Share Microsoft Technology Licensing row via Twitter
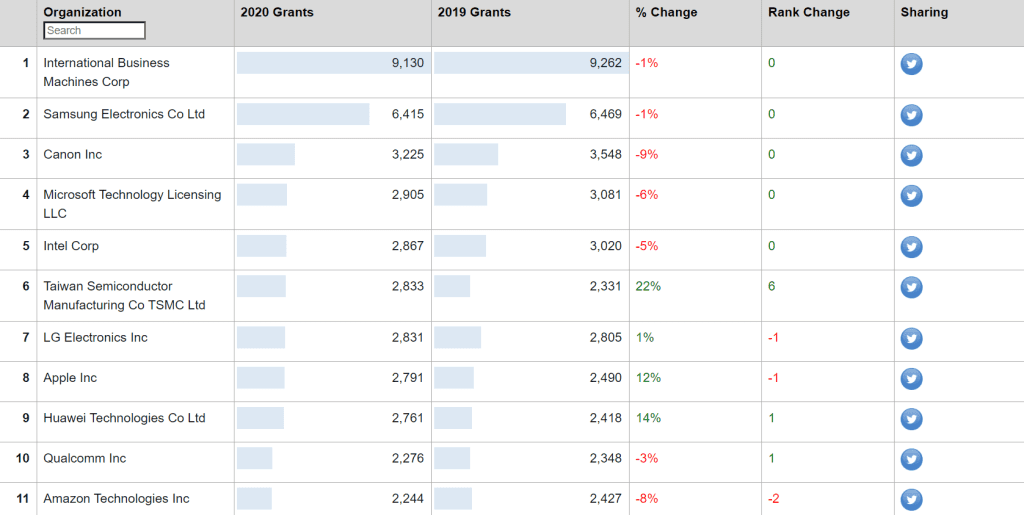 (x=911, y=196)
